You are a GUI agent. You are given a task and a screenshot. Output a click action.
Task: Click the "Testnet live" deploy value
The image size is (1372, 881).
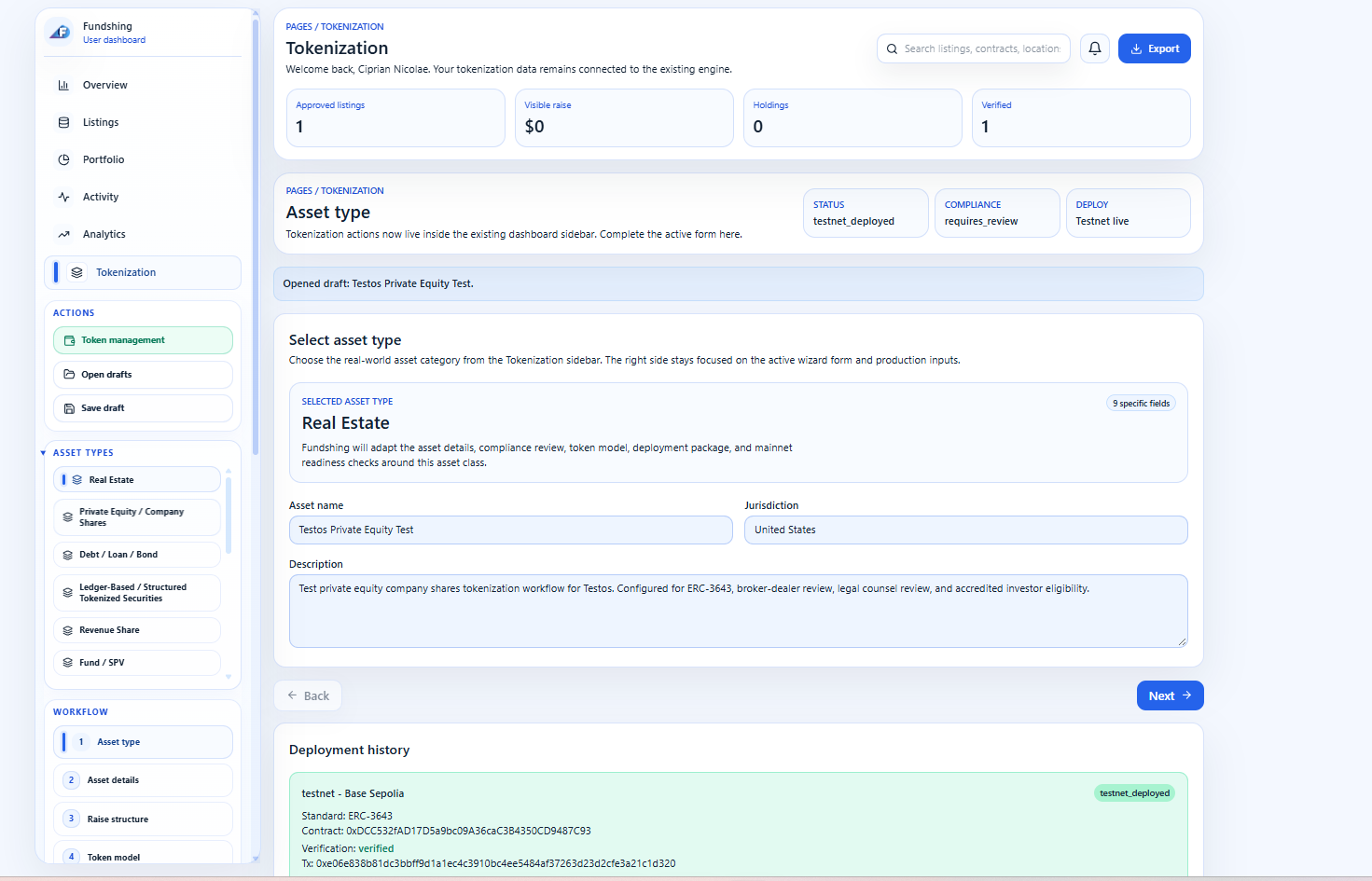tap(1102, 222)
